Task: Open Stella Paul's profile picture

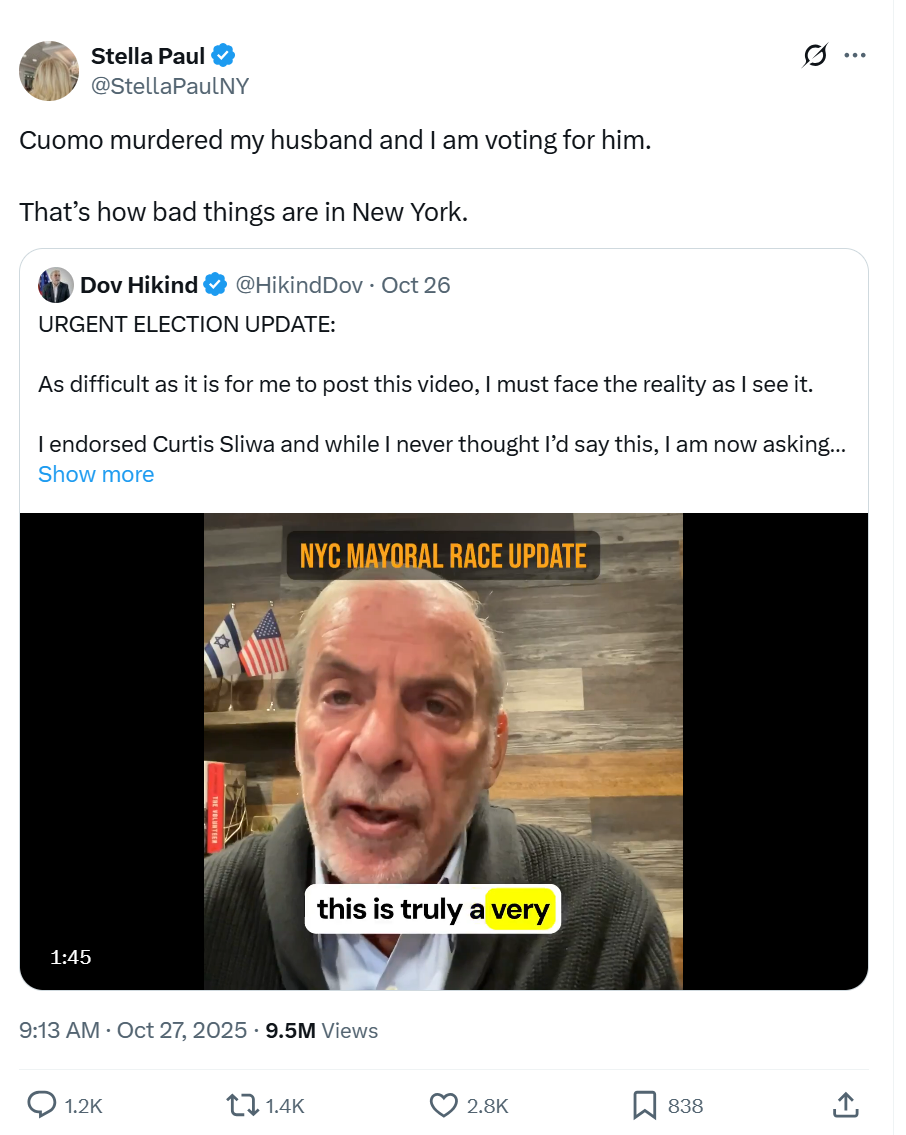Action: [48, 71]
